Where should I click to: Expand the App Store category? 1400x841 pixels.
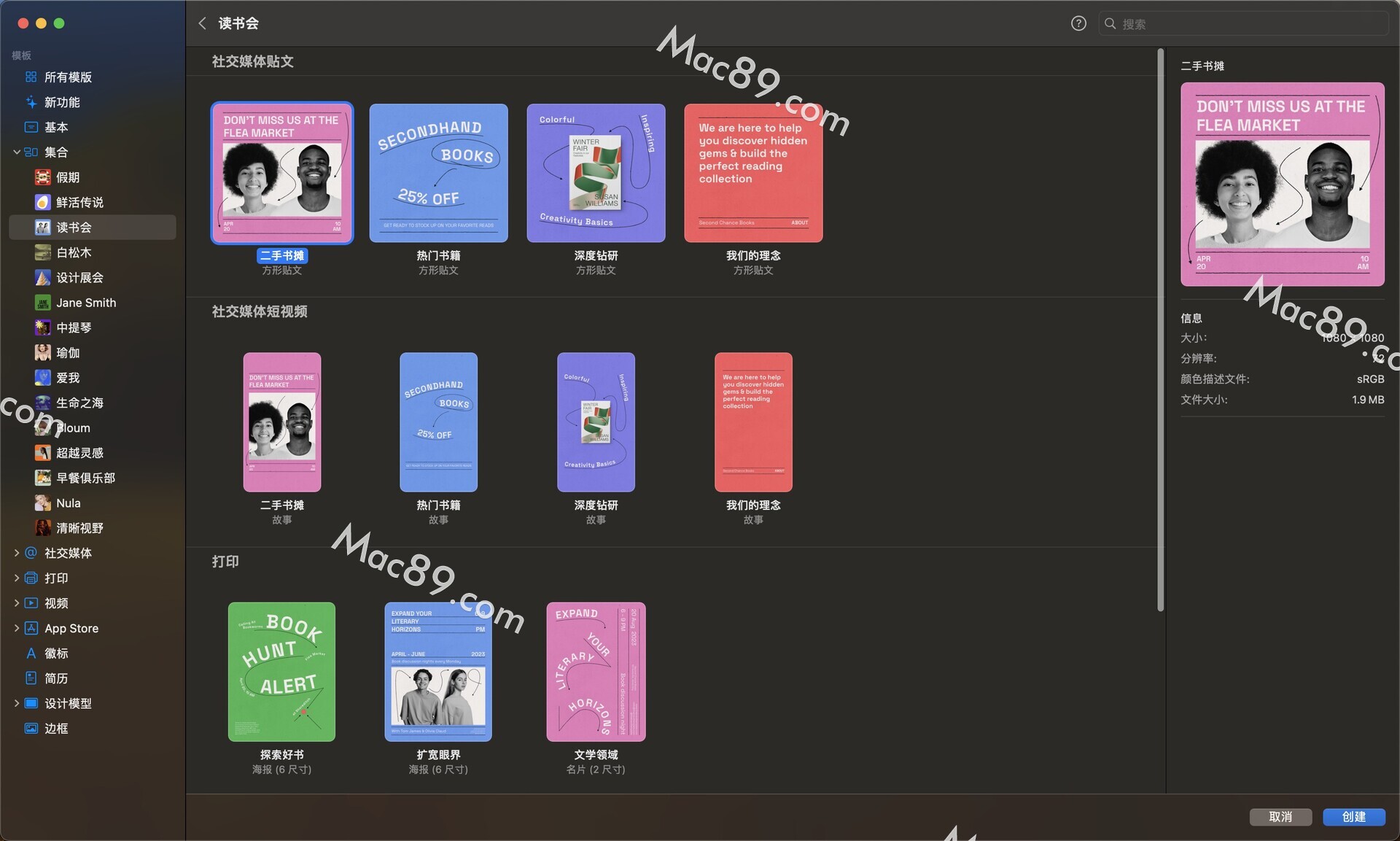(x=16, y=628)
